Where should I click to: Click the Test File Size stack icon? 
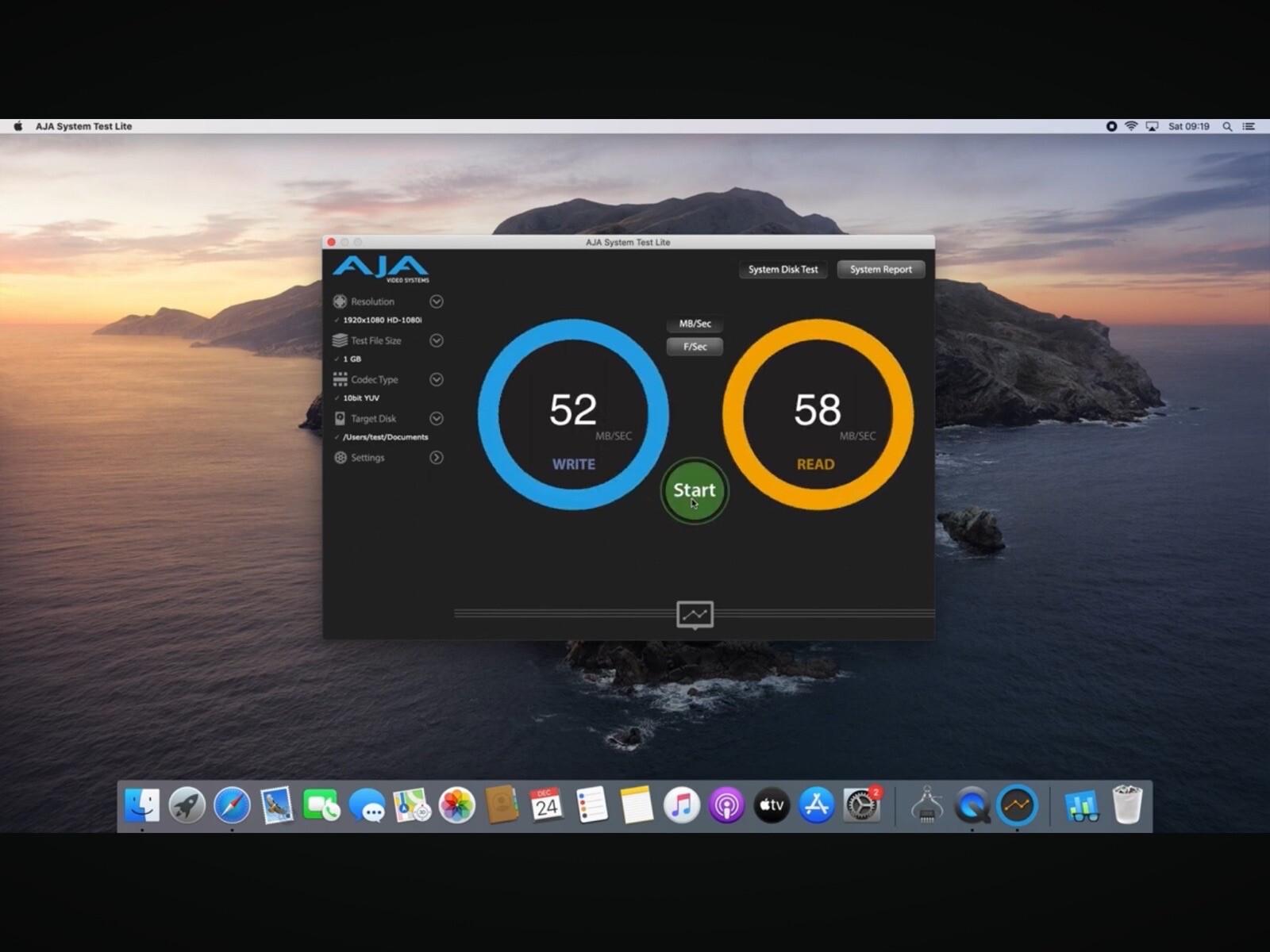pos(340,340)
